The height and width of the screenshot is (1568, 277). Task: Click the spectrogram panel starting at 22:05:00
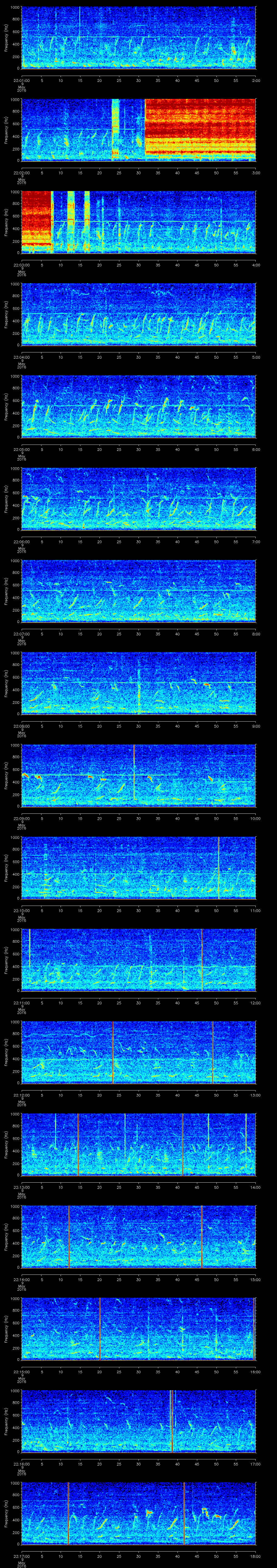click(138, 407)
